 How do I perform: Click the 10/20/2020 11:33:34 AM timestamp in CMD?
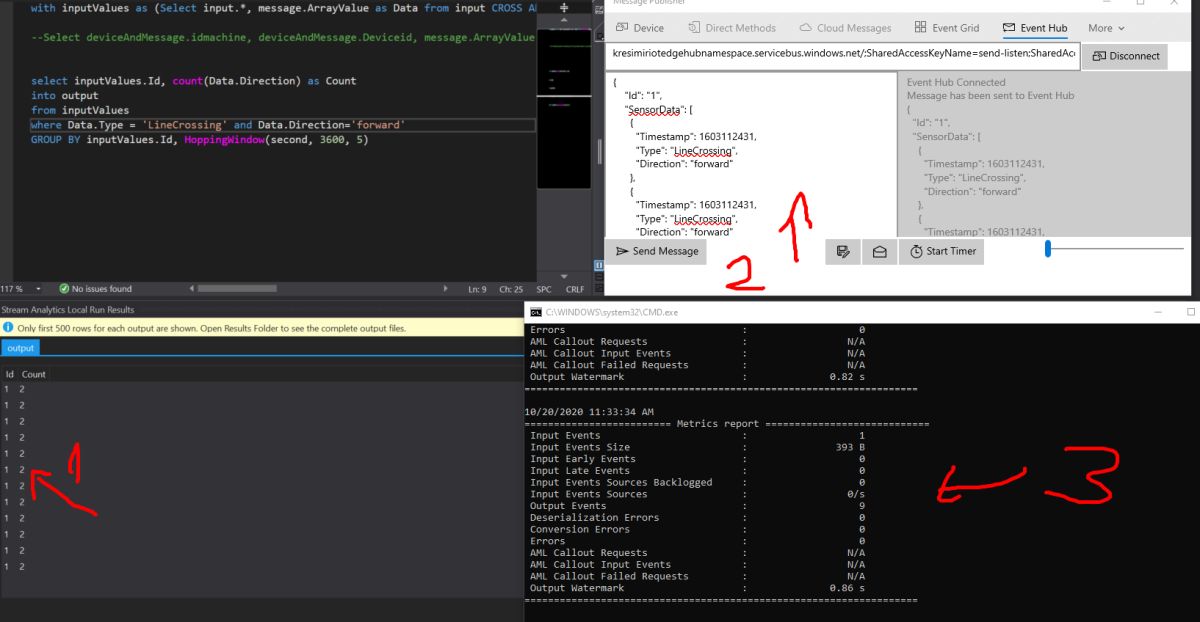point(589,411)
